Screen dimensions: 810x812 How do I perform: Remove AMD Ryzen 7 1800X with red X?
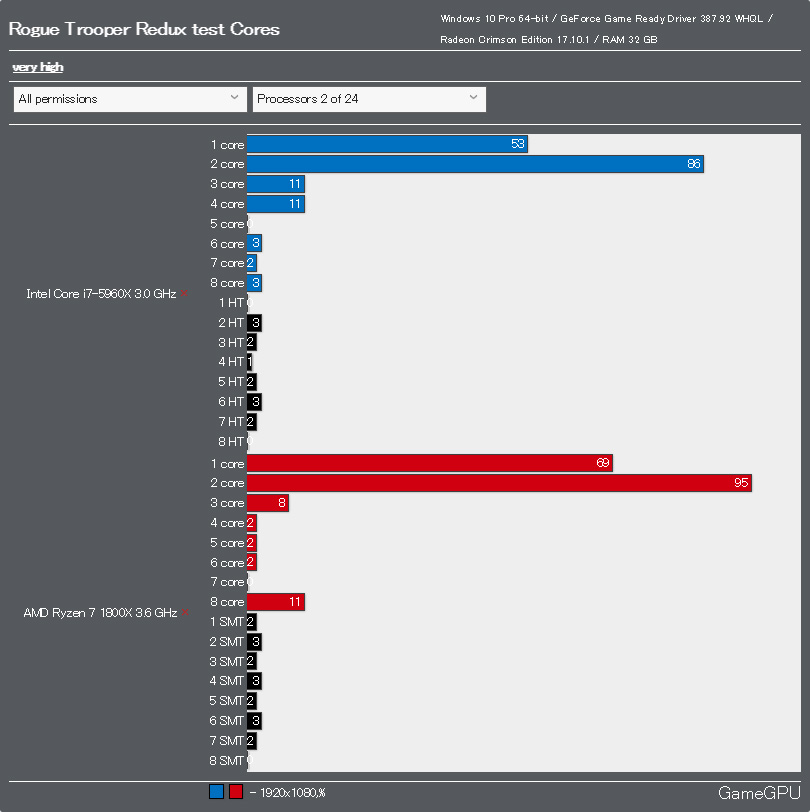(185, 613)
